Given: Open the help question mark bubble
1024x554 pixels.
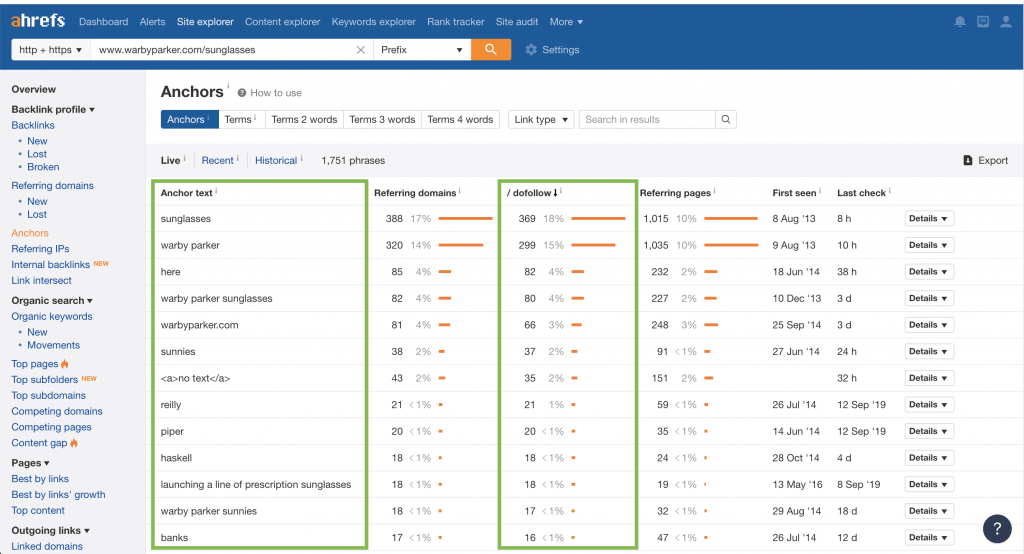Looking at the screenshot, I should pyautogui.click(x=997, y=528).
